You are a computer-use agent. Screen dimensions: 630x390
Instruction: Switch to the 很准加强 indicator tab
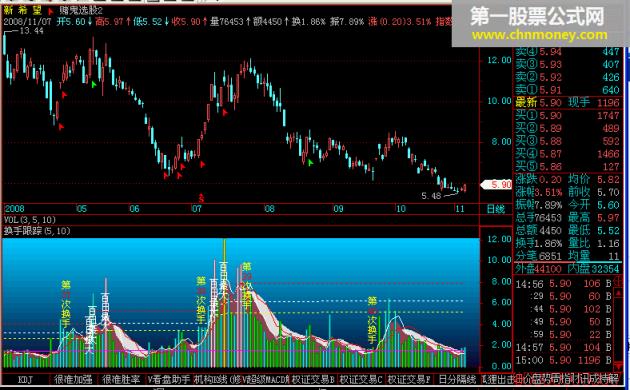(x=73, y=379)
